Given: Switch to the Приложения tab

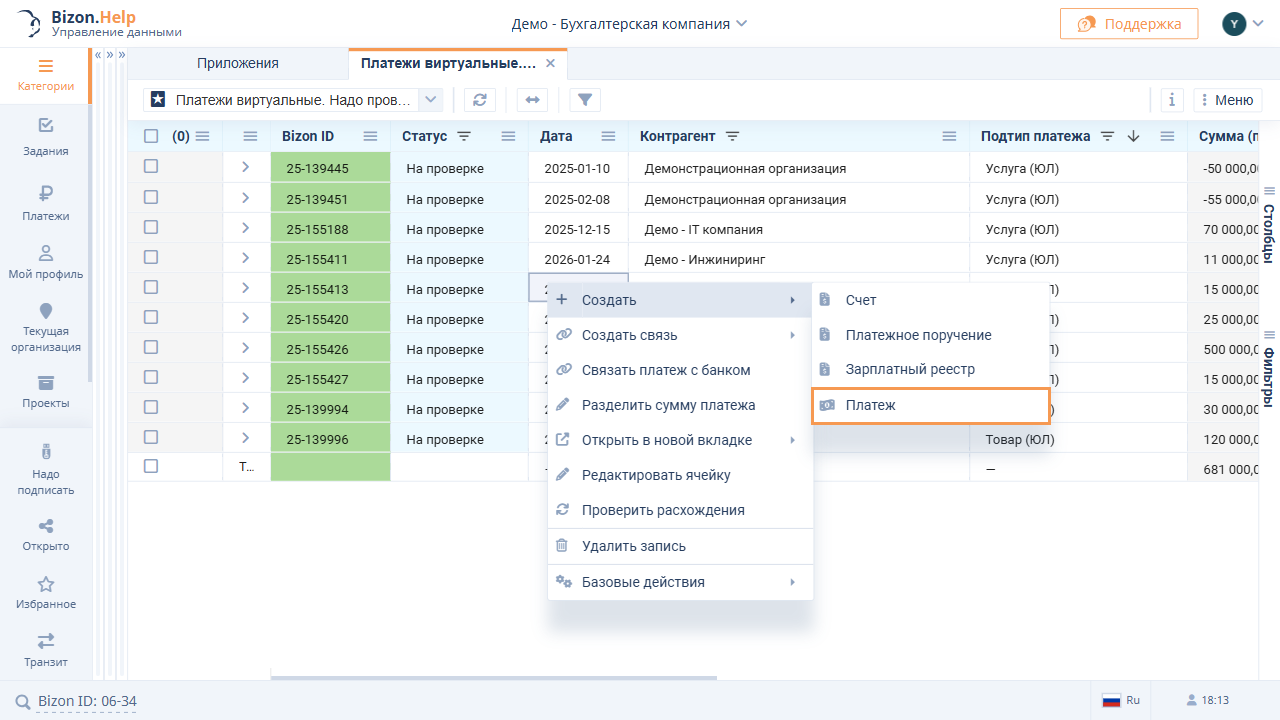Looking at the screenshot, I should pos(238,63).
